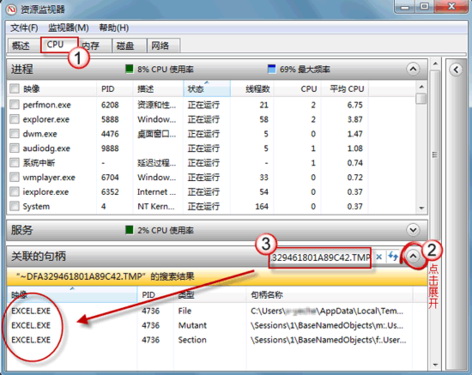Screen dimensions: 472x375
Task: Sort handles by 类型 column header
Action: coord(211,295)
